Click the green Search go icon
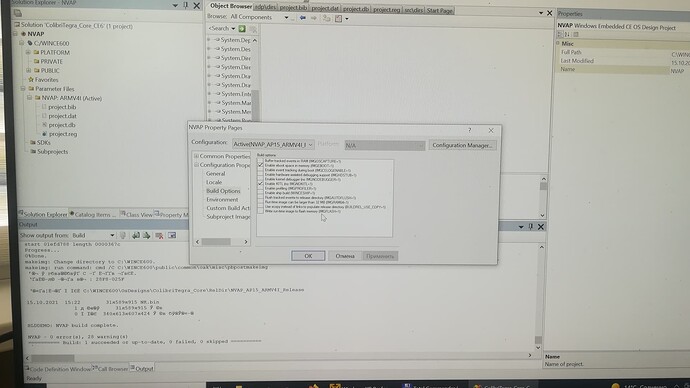Screen dimensions: 690x388 242,29
